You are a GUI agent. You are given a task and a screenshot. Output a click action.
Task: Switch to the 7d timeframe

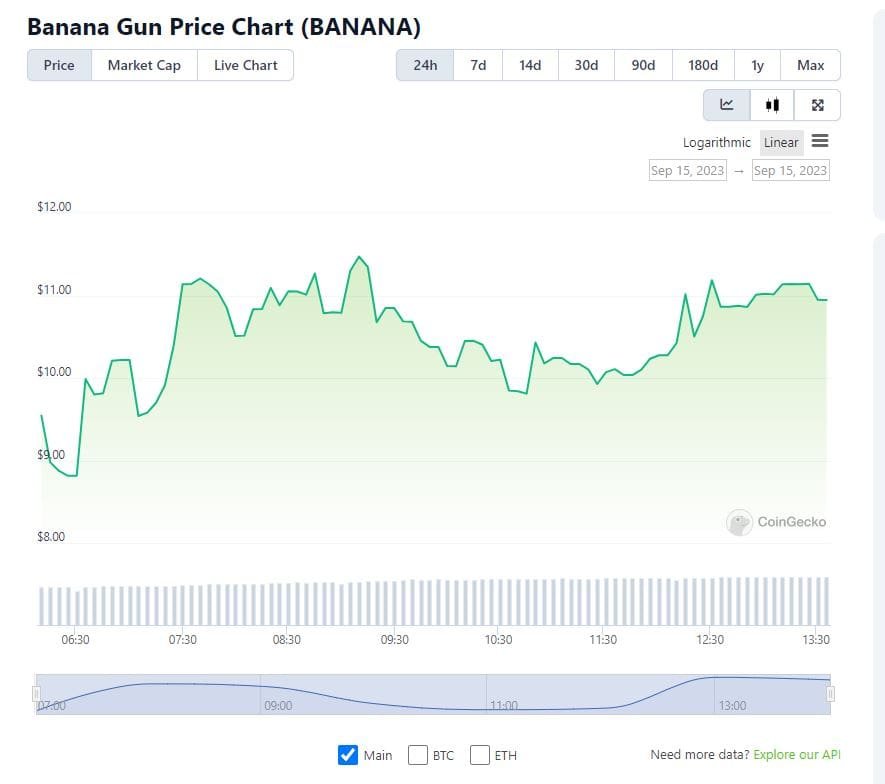477,64
